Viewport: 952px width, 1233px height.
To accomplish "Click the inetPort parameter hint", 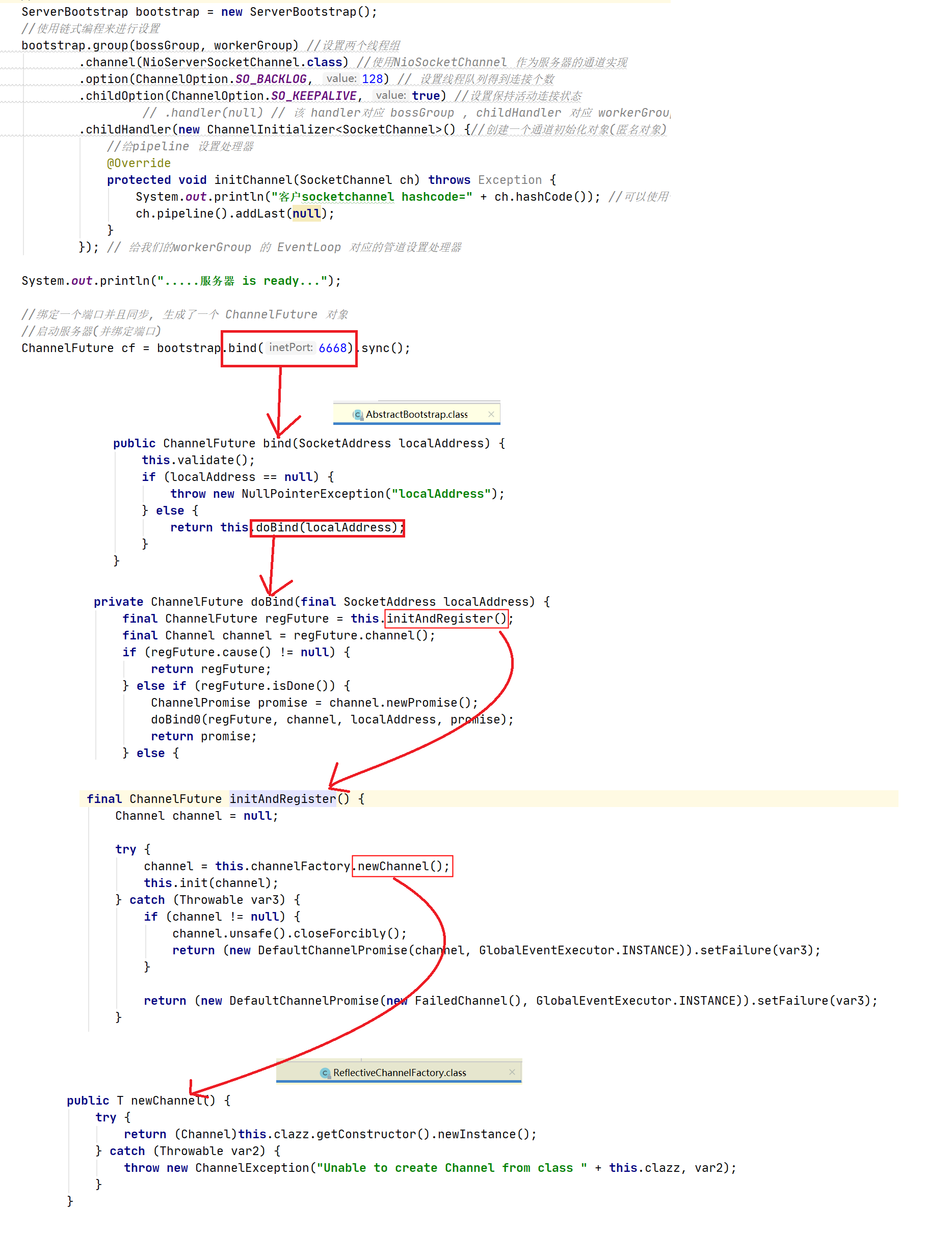I will pyautogui.click(x=290, y=348).
